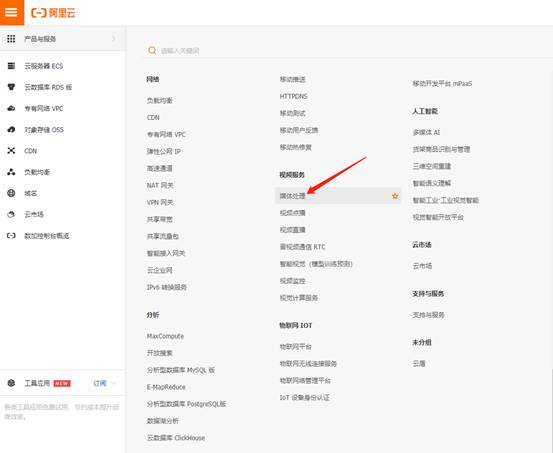Viewport: 553px width, 453px height.
Task: Open 数加控制台概览 sidebar icon
Action: 11,235
